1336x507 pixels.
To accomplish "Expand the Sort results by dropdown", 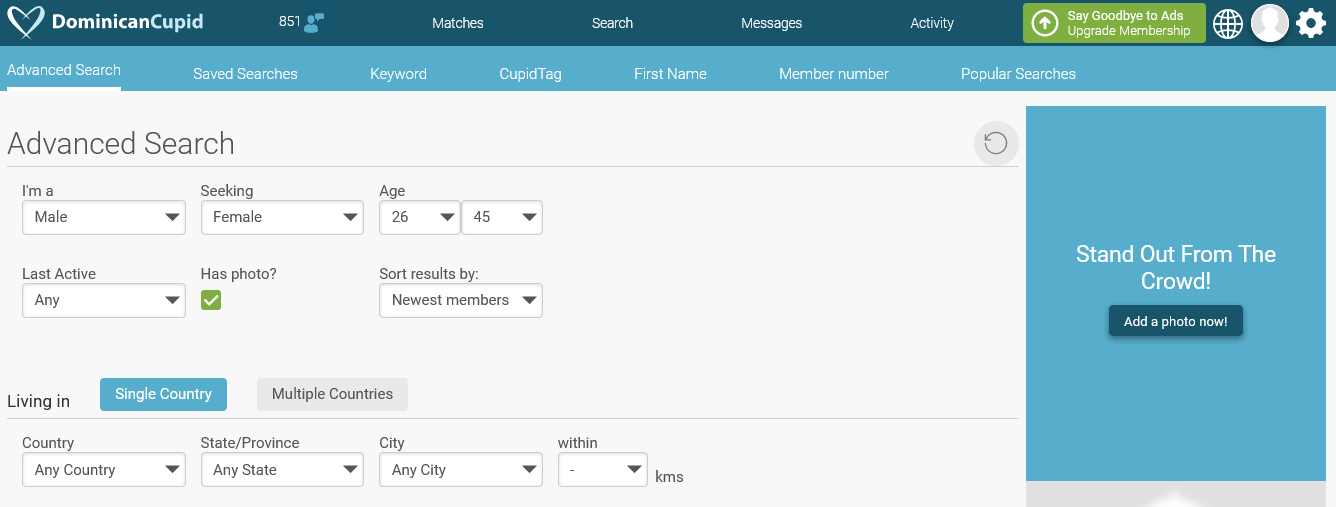I will [461, 300].
